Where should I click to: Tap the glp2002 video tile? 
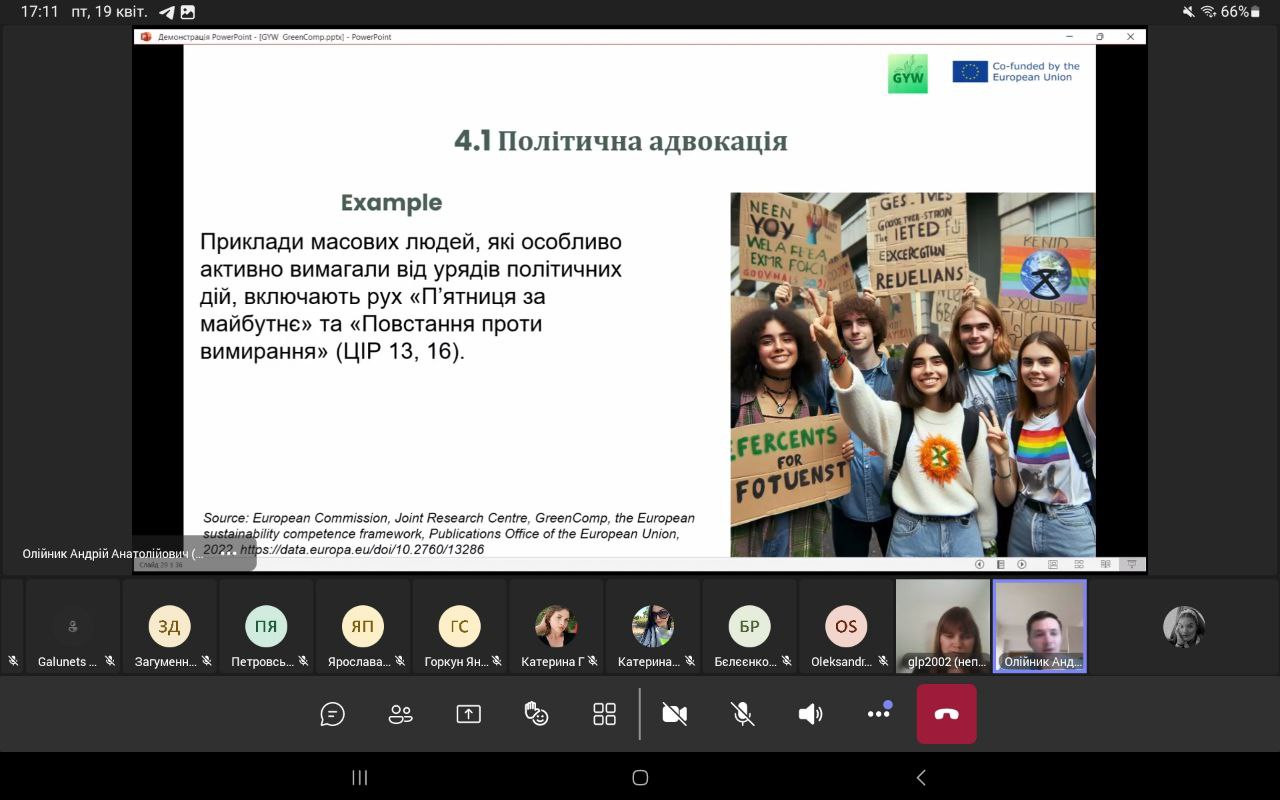pyautogui.click(x=942, y=627)
